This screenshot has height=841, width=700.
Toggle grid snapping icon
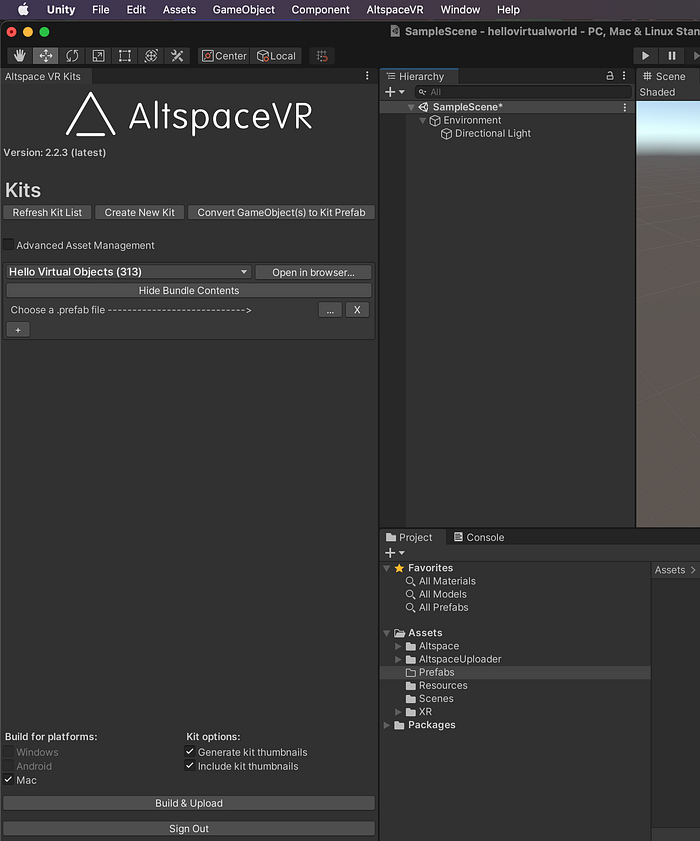(x=322, y=56)
